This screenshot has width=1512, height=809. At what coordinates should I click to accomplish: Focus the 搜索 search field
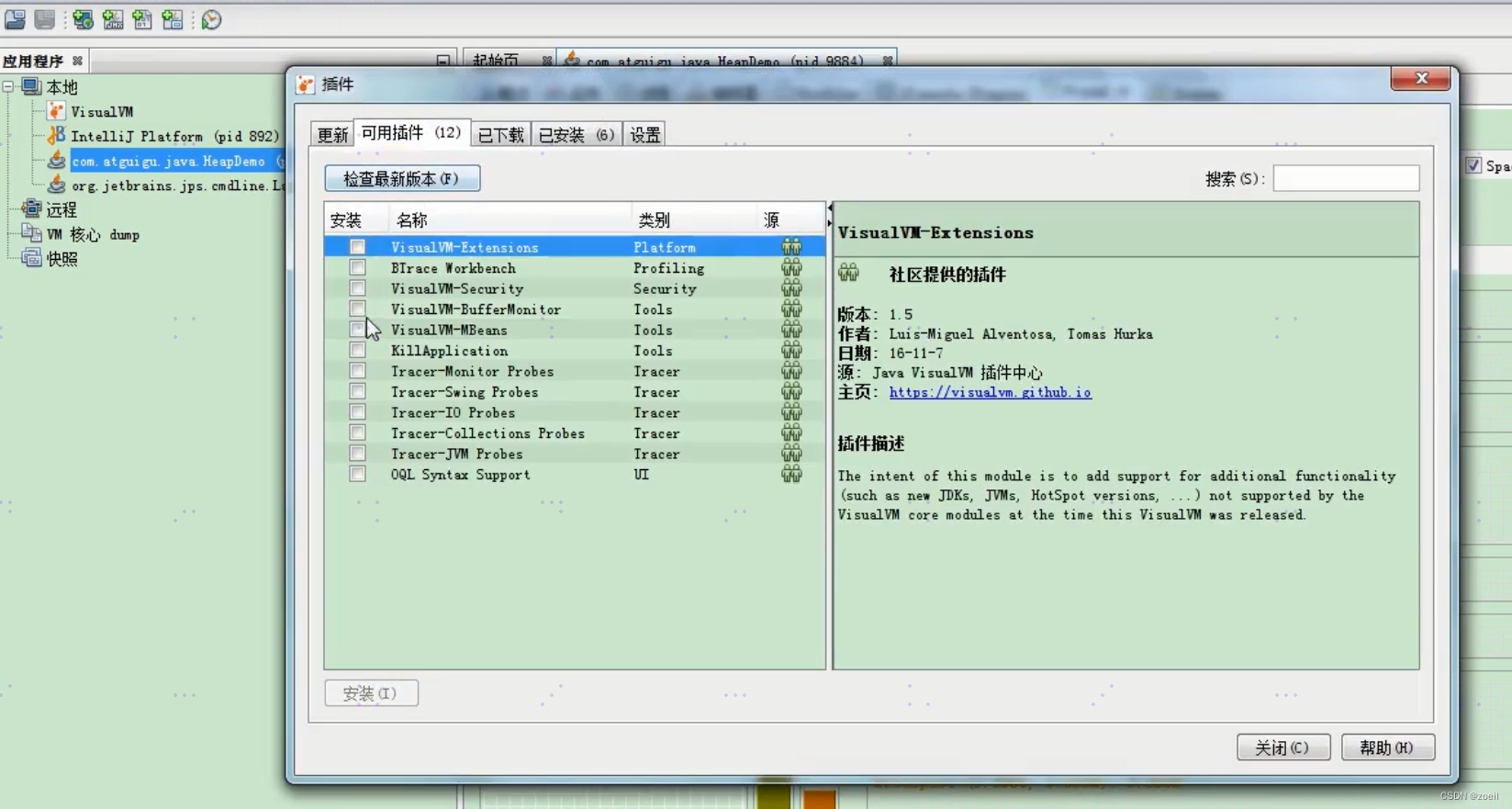coord(1346,179)
